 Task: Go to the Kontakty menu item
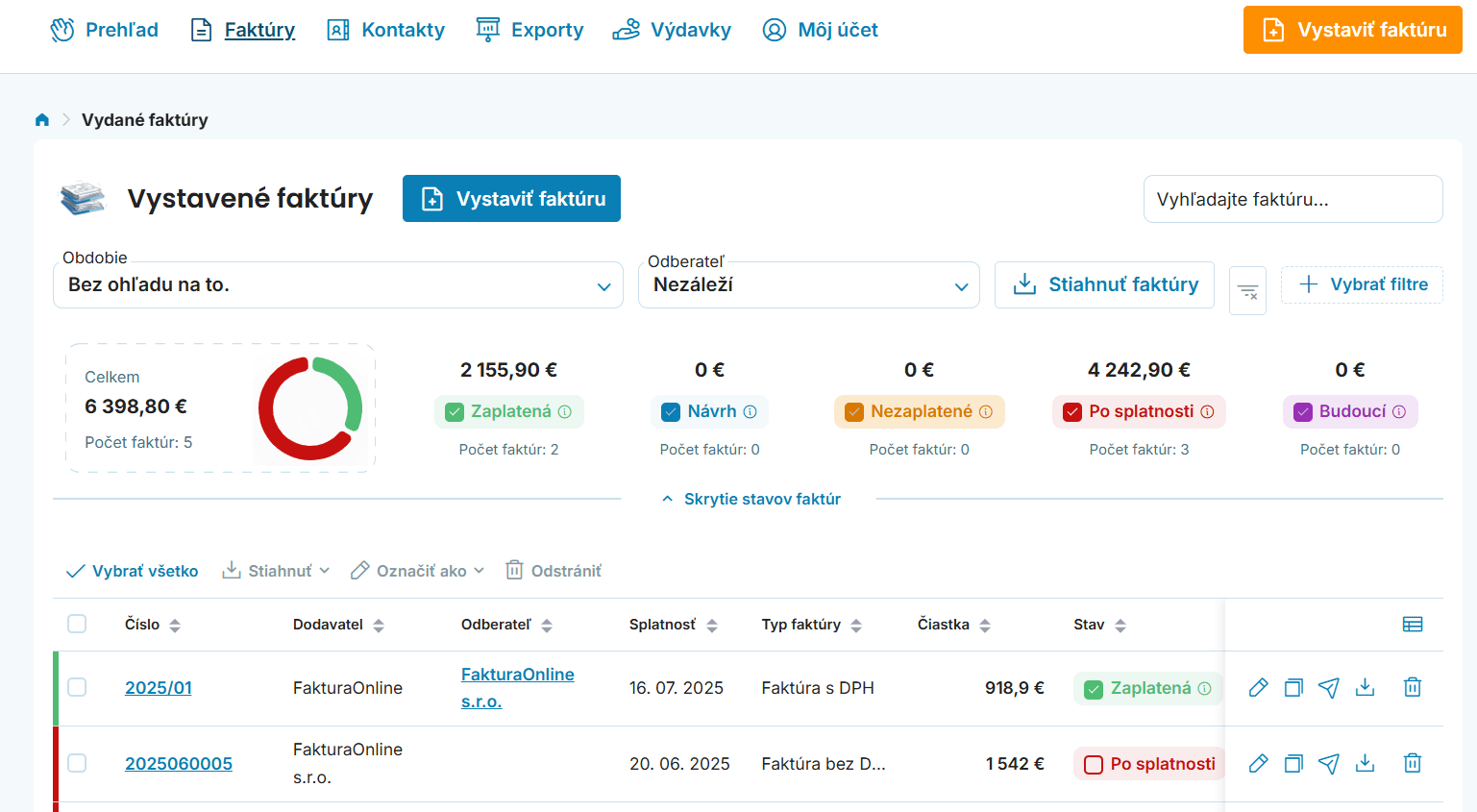point(386,30)
